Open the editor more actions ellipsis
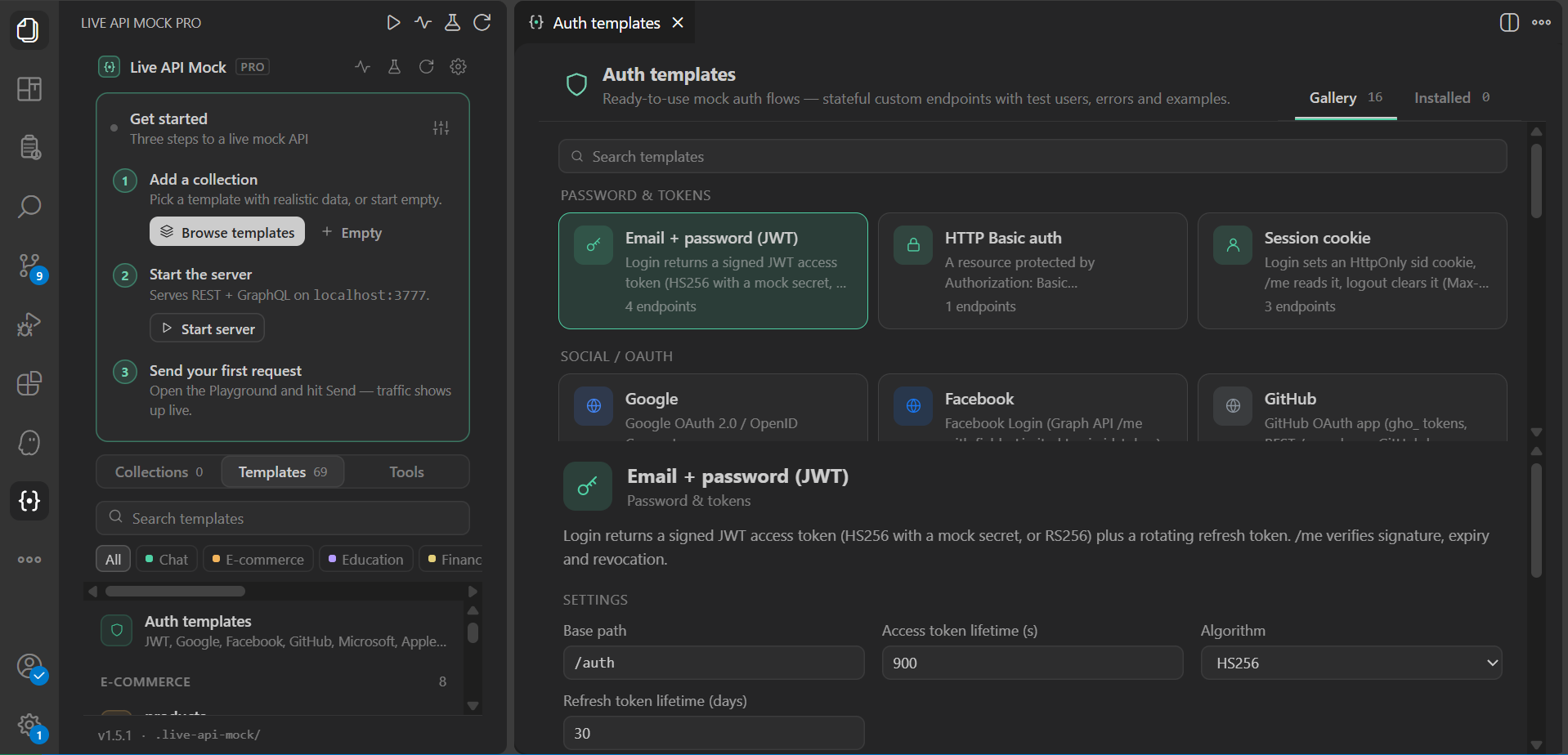 coord(1541,23)
